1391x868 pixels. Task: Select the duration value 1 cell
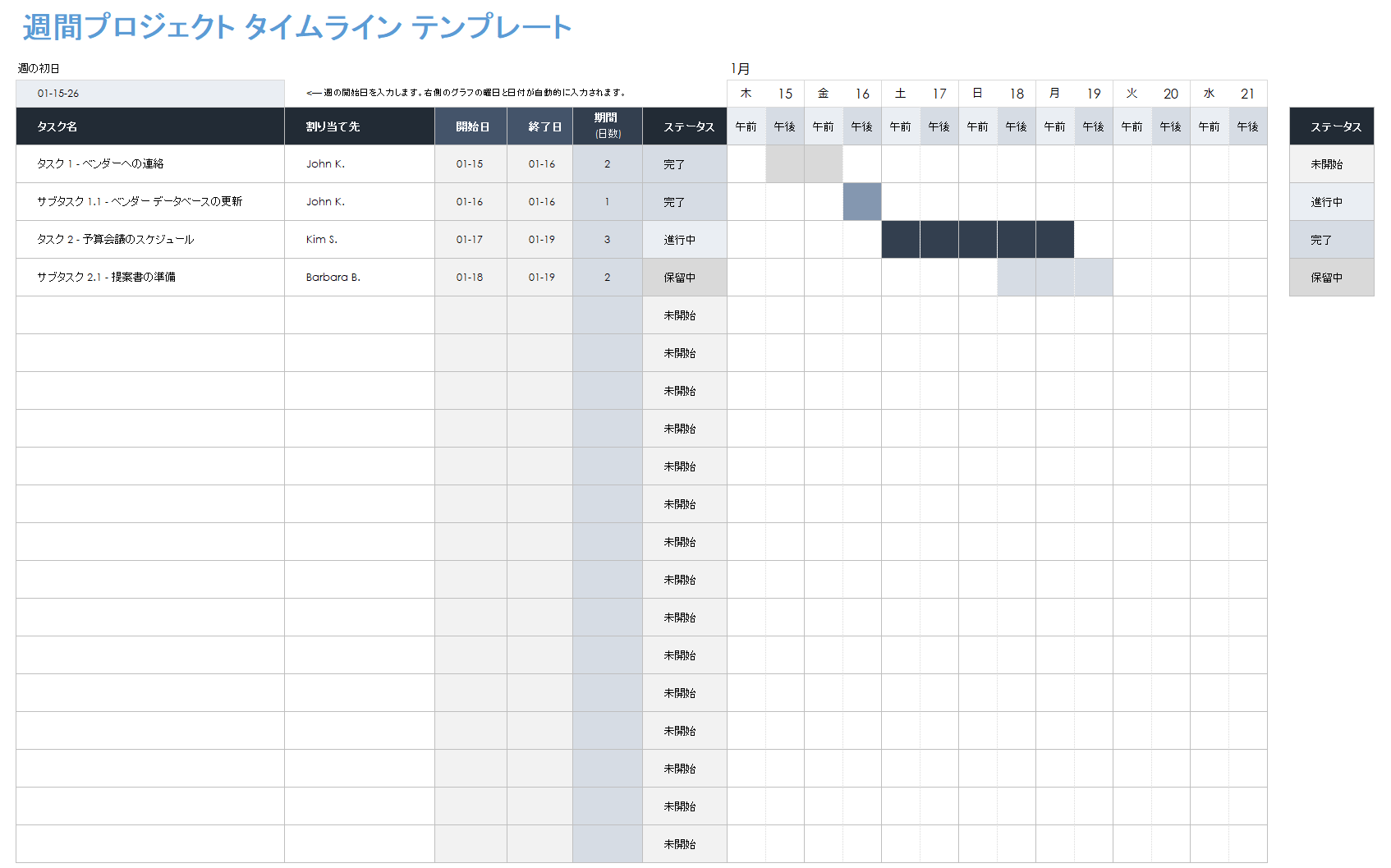coord(608,202)
